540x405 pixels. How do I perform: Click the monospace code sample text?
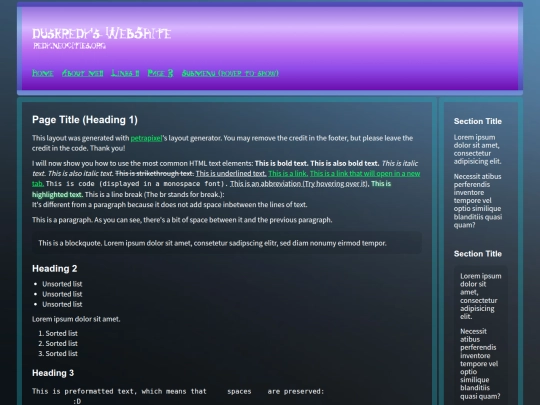click(x=137, y=184)
